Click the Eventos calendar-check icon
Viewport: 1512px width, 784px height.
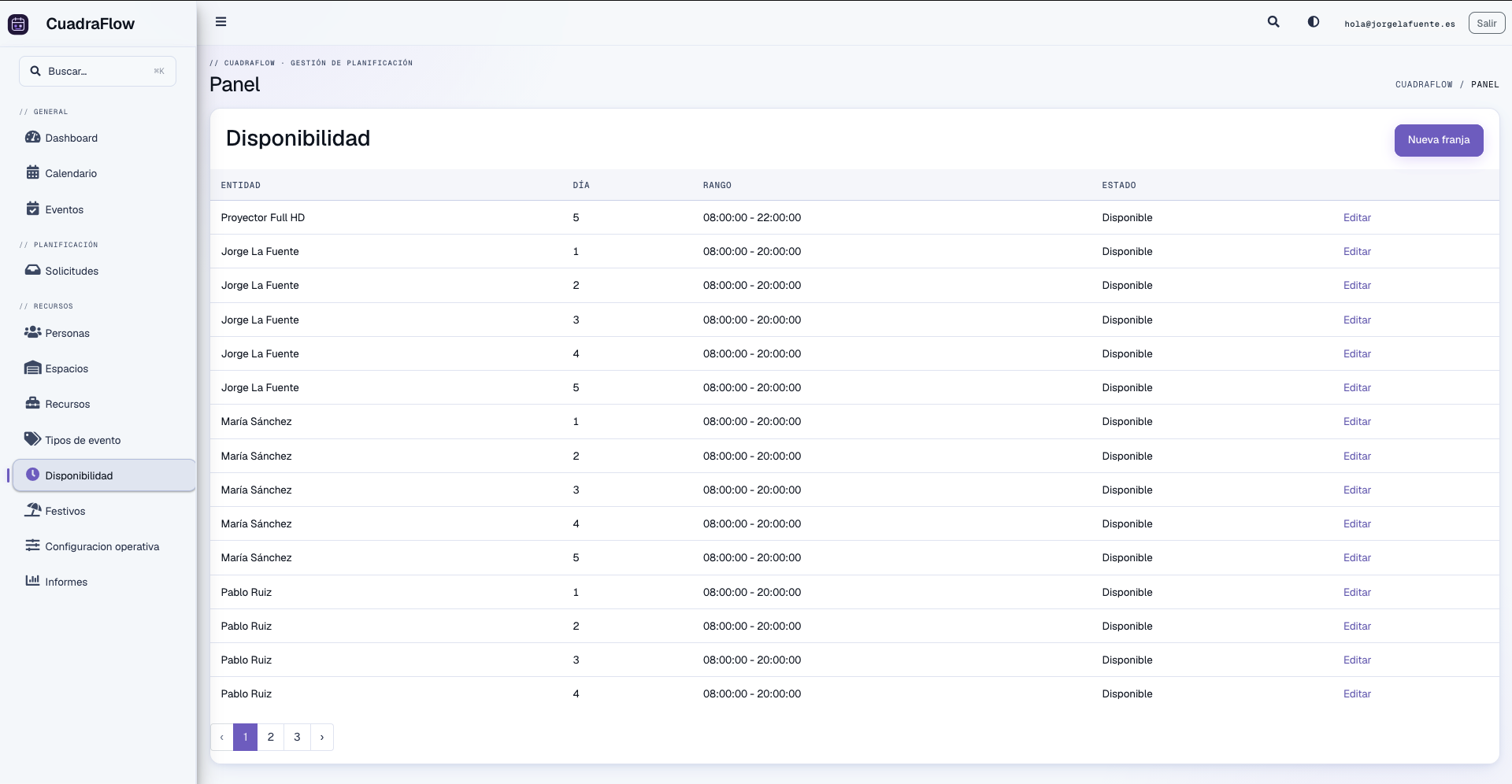32,209
